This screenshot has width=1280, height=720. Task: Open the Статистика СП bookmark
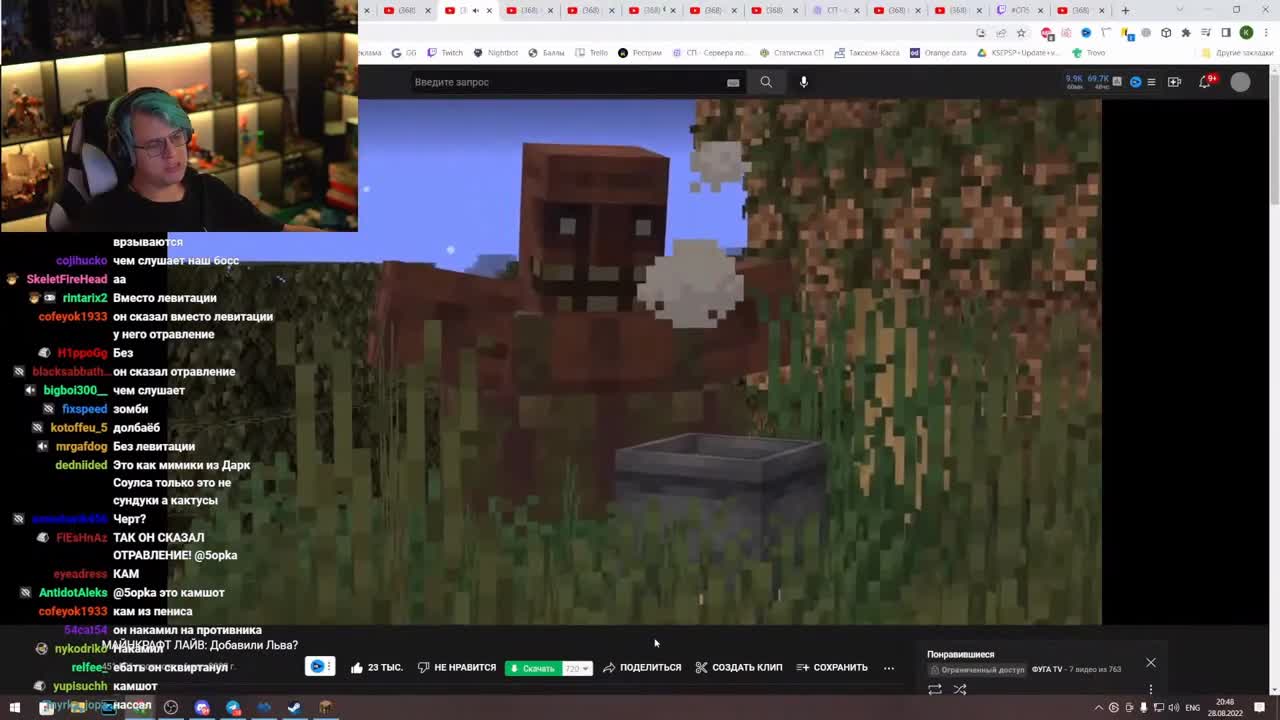point(792,53)
